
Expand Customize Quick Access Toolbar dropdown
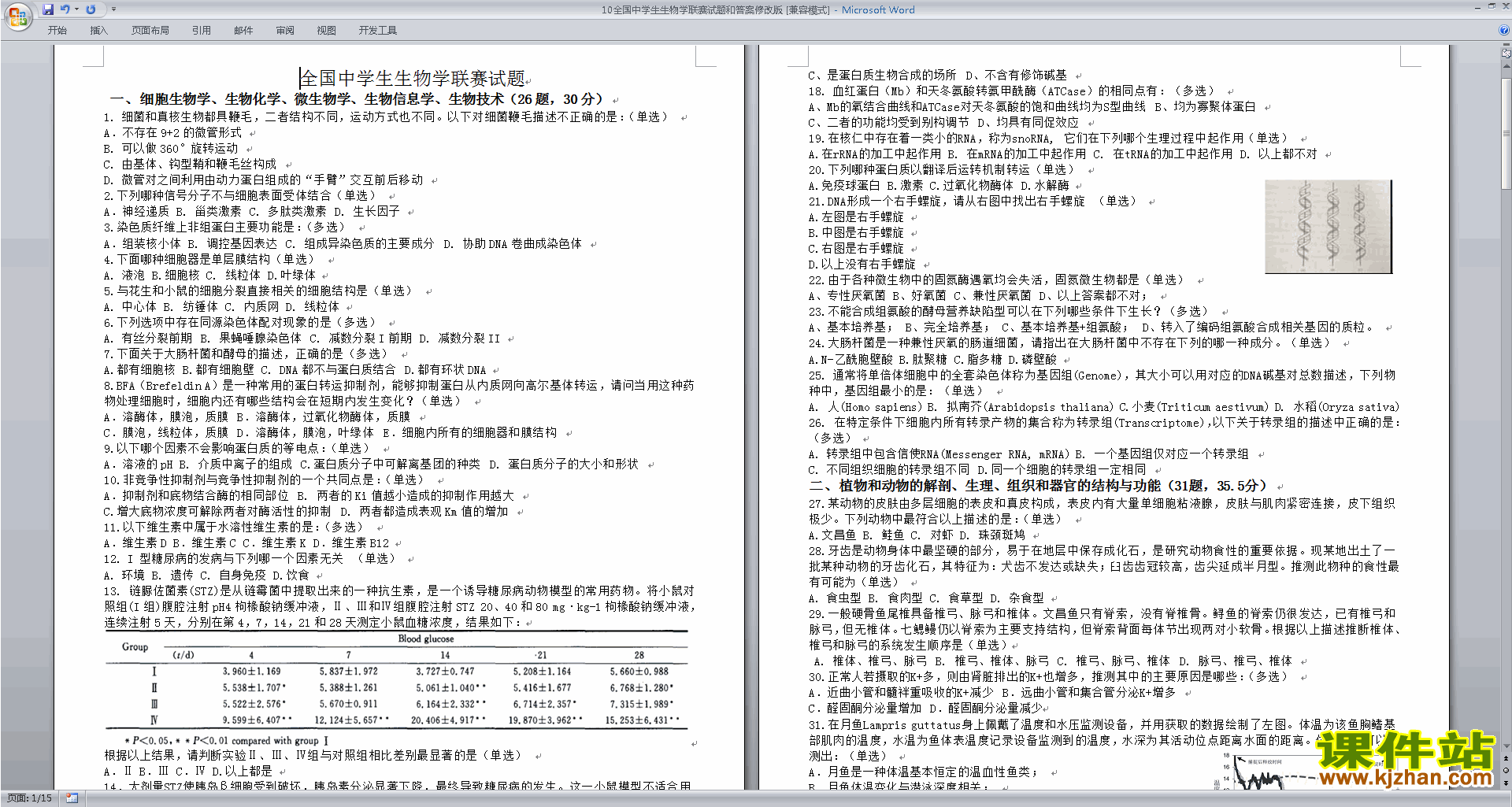click(113, 9)
